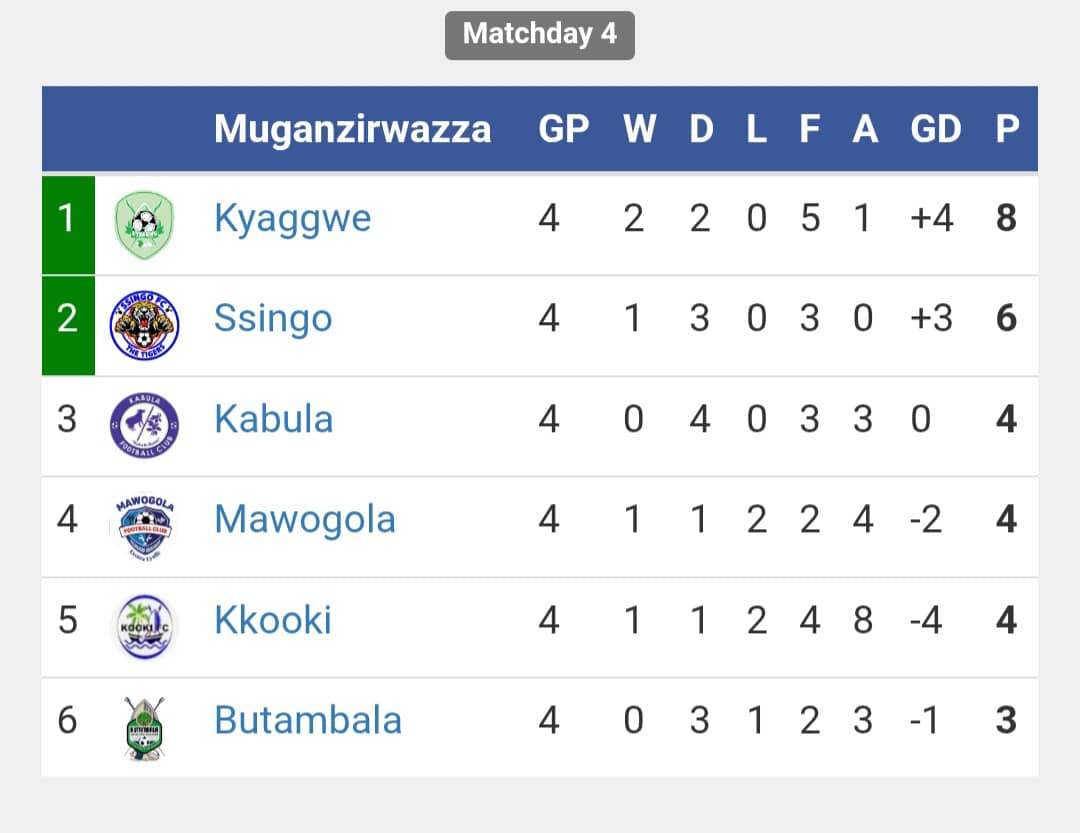Click Kyaggwe's bold points total 8
Screen dimensions: 1080x833
point(1006,219)
